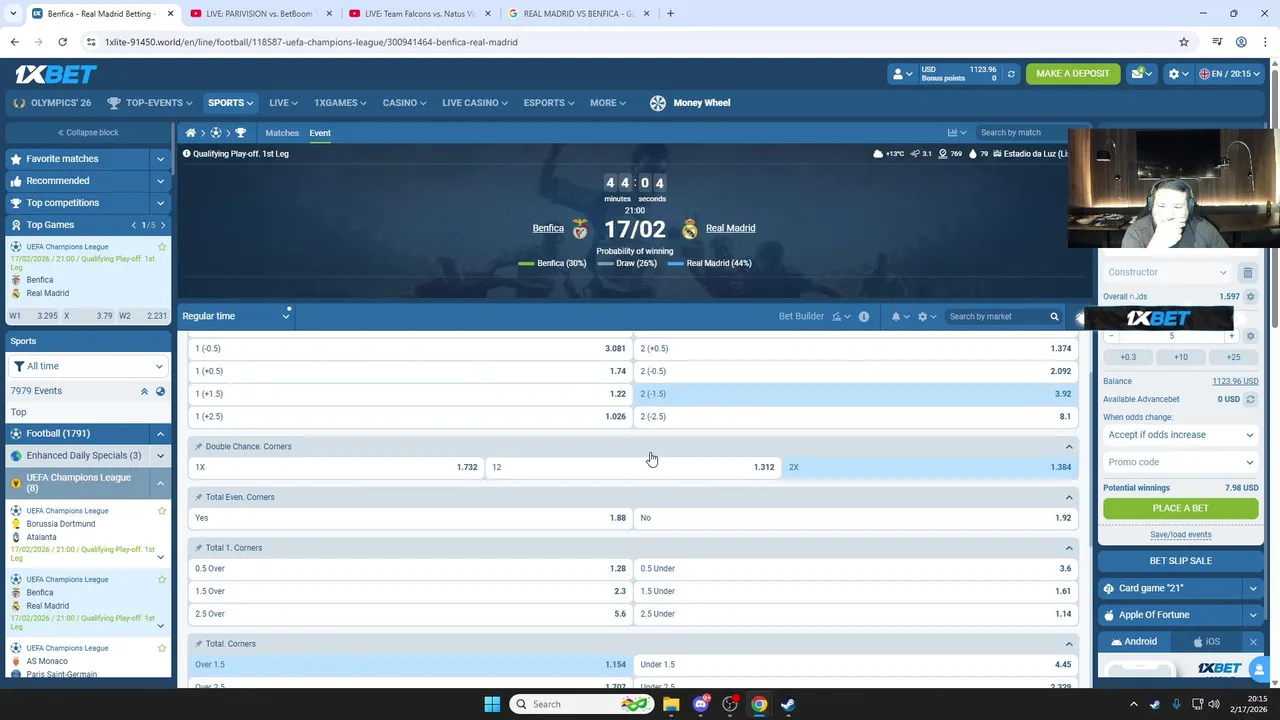Viewport: 1280px width, 720px height.
Task: Open the CASINO menu
Action: [x=404, y=103]
